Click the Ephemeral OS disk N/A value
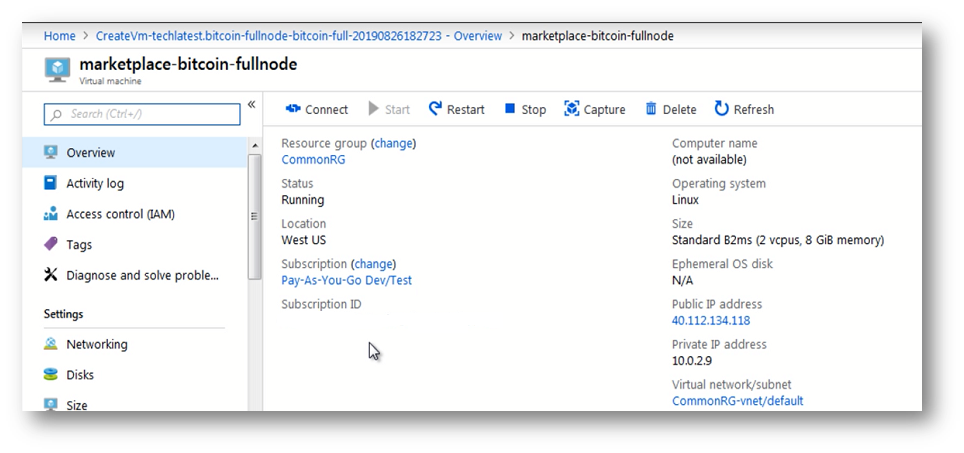 tap(682, 280)
